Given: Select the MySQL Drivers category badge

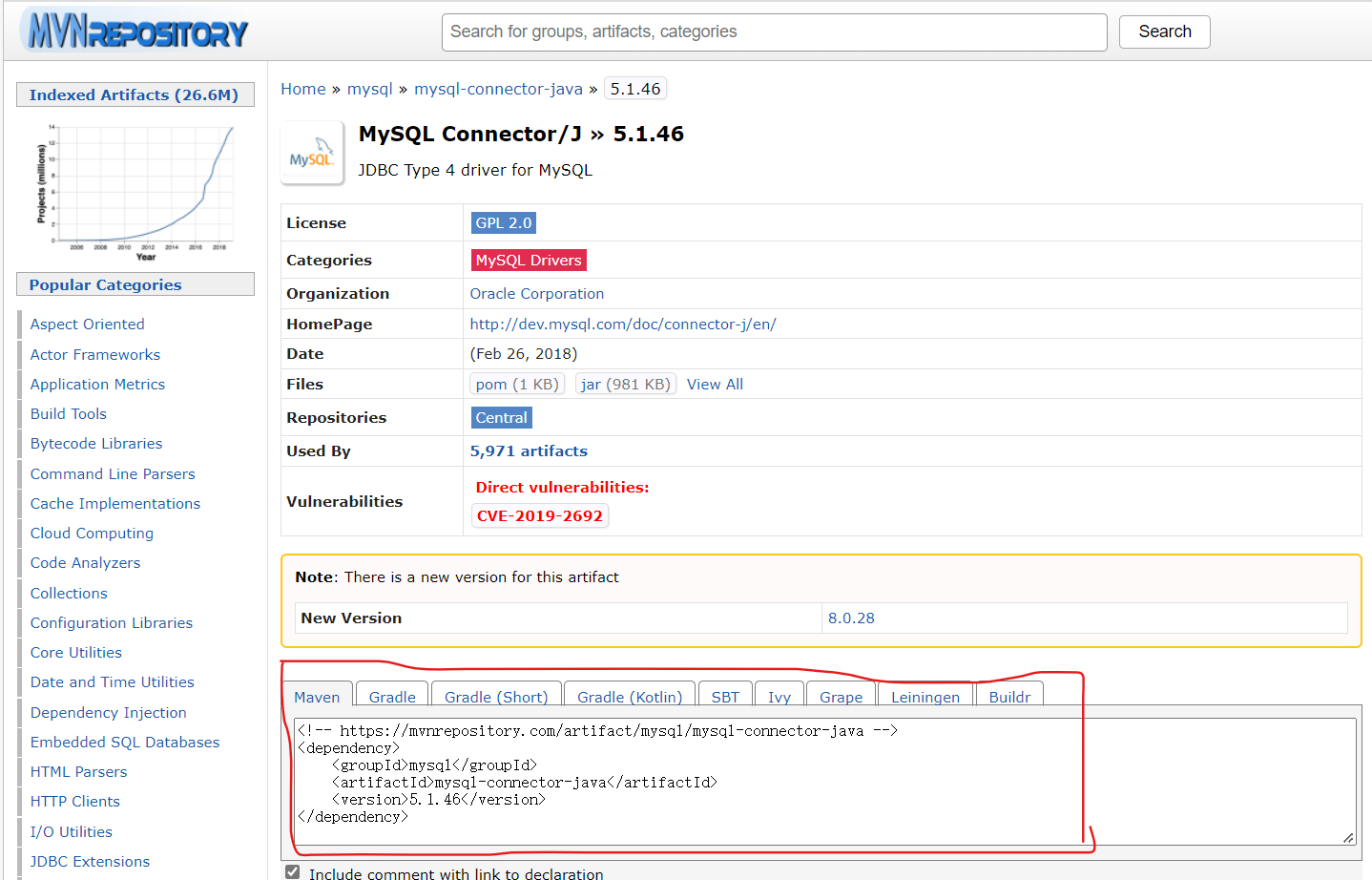Looking at the screenshot, I should tap(528, 259).
